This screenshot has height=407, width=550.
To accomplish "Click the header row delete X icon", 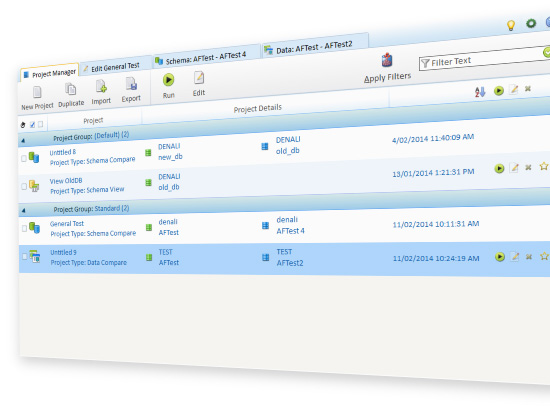I will (528, 89).
